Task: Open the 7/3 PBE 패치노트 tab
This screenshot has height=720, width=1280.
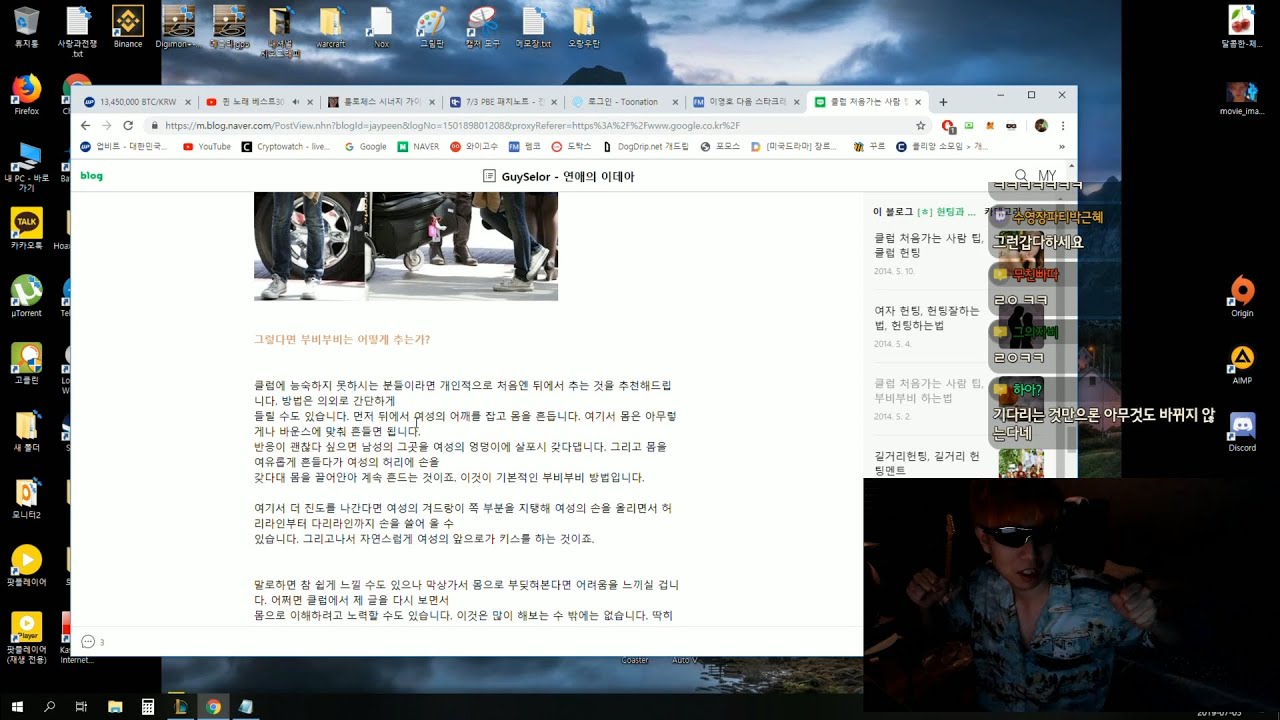Action: pos(502,102)
